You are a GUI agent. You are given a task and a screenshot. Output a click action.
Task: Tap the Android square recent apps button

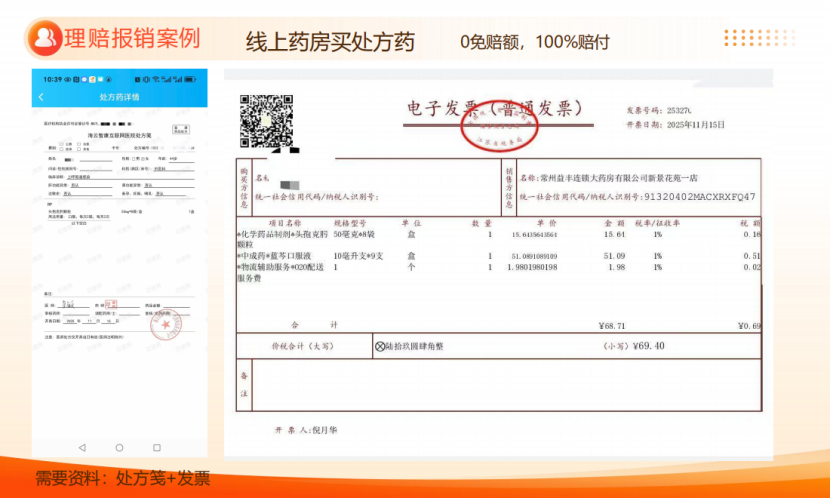click(x=157, y=447)
